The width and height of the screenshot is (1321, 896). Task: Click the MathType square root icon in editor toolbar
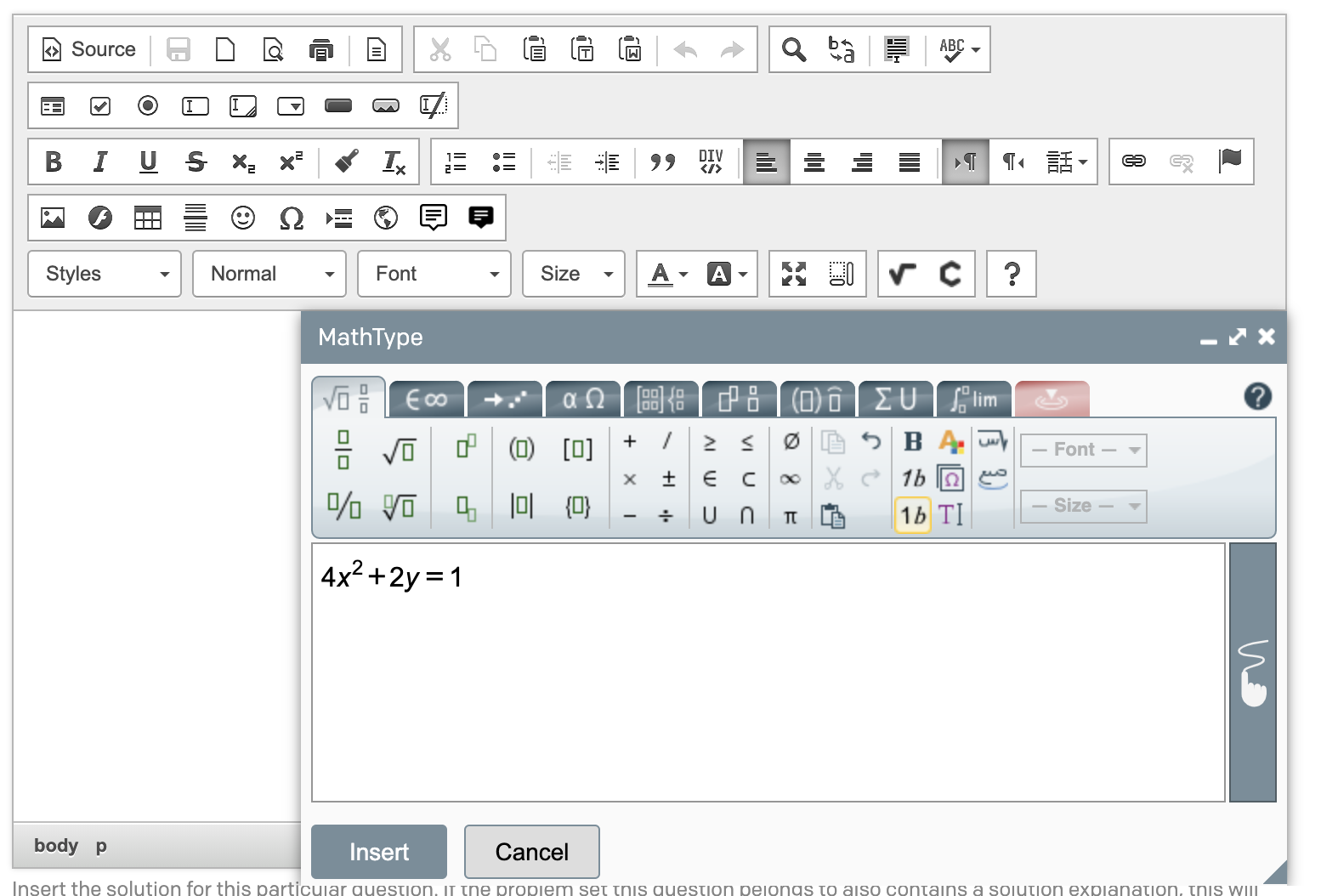pyautogui.click(x=903, y=274)
